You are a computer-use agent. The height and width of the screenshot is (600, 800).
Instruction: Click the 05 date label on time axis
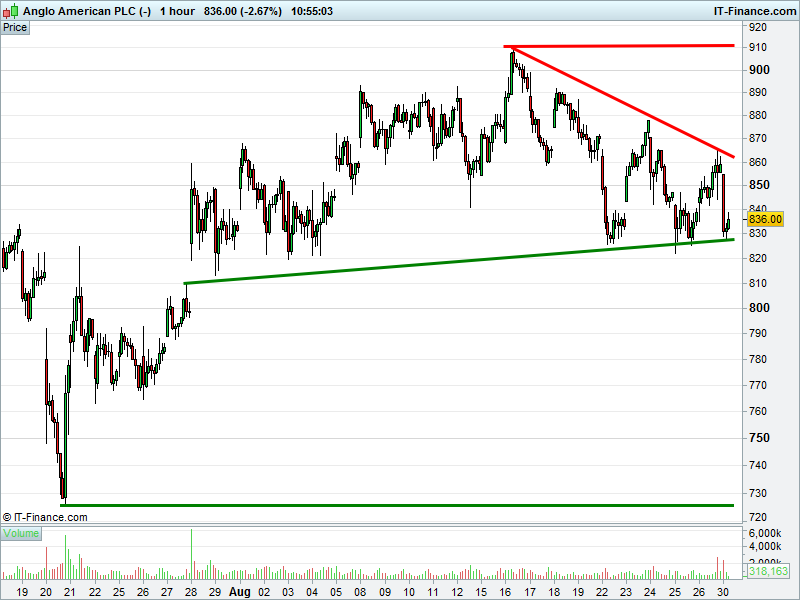[336, 592]
